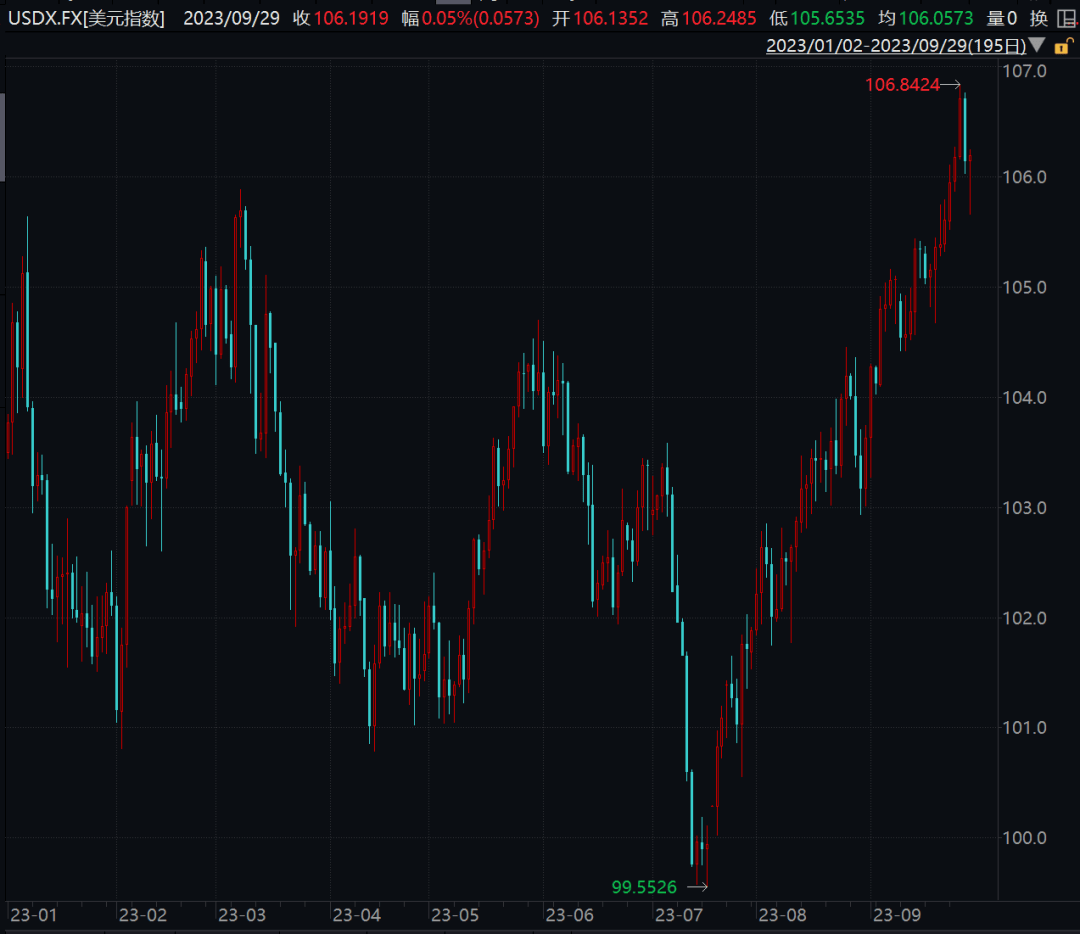Click the 23-05 date axis label
Screen dimensions: 1080x934
pyautogui.click(x=455, y=915)
